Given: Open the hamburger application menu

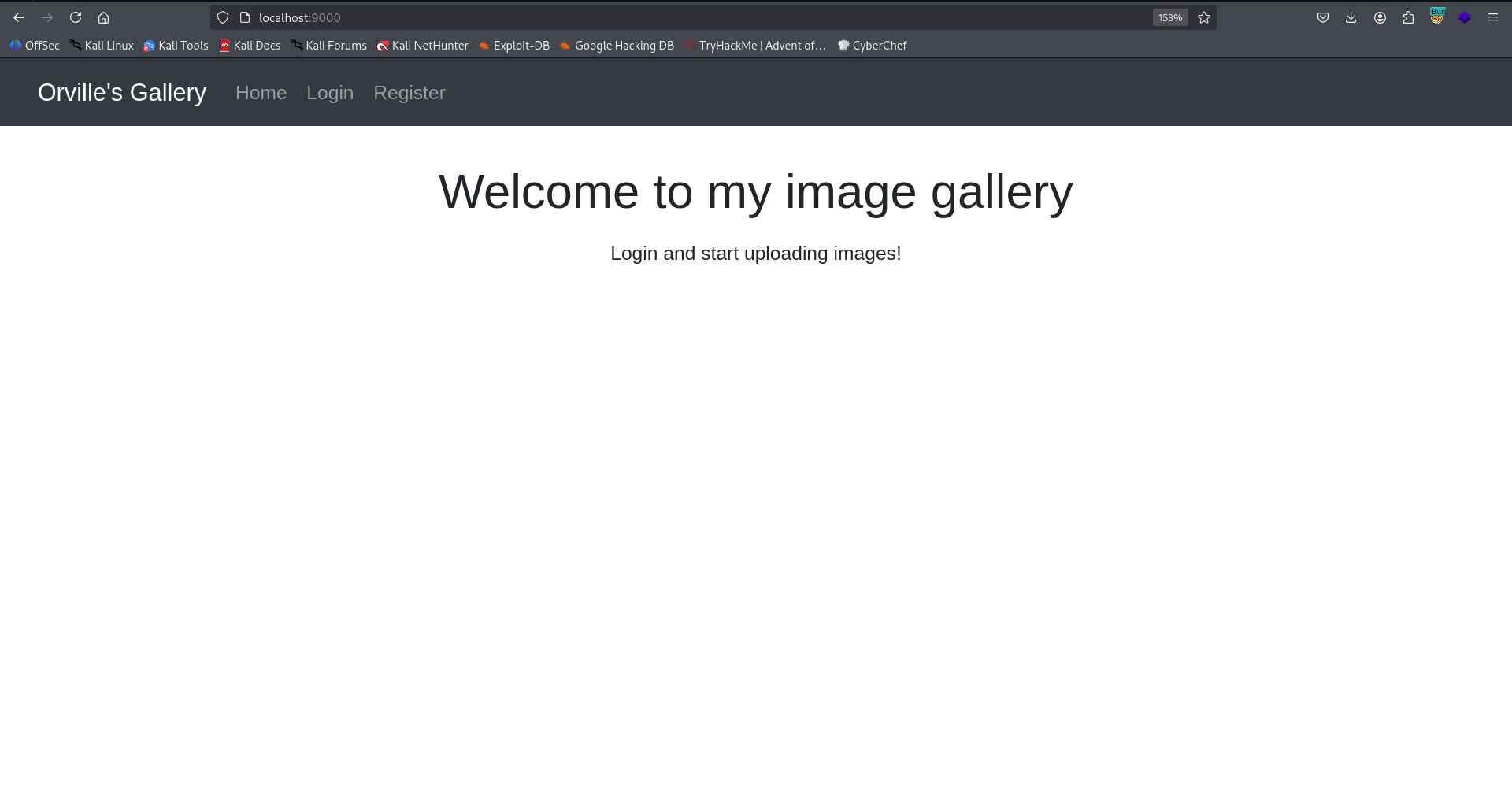Looking at the screenshot, I should (1492, 17).
